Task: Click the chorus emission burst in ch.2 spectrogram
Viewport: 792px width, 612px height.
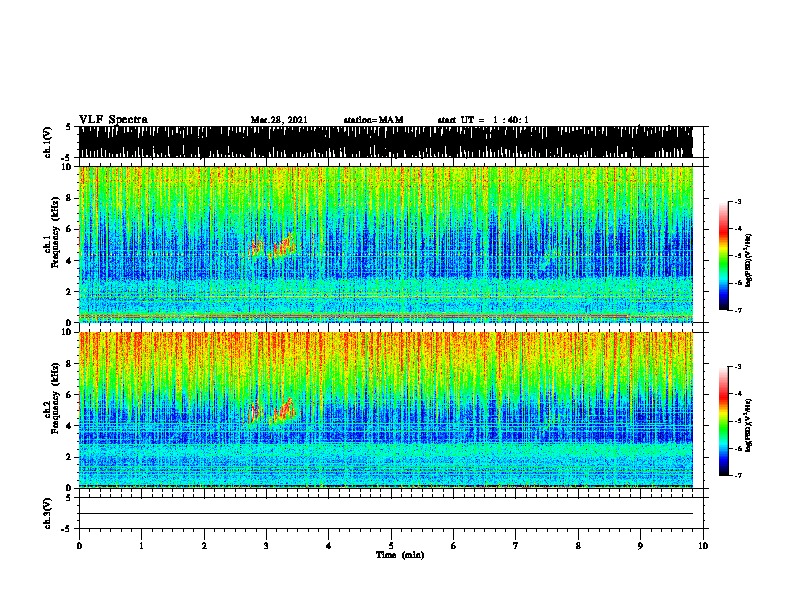Action: [273, 411]
